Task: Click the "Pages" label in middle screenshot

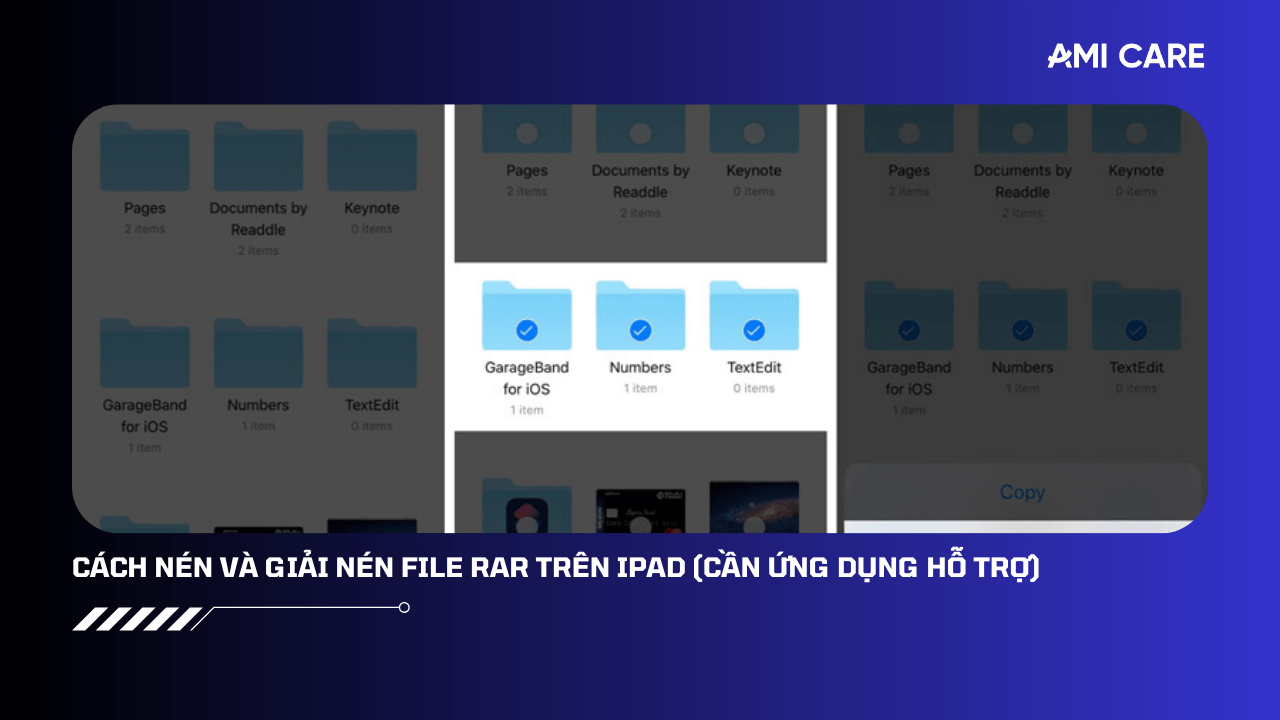Action: [527, 171]
